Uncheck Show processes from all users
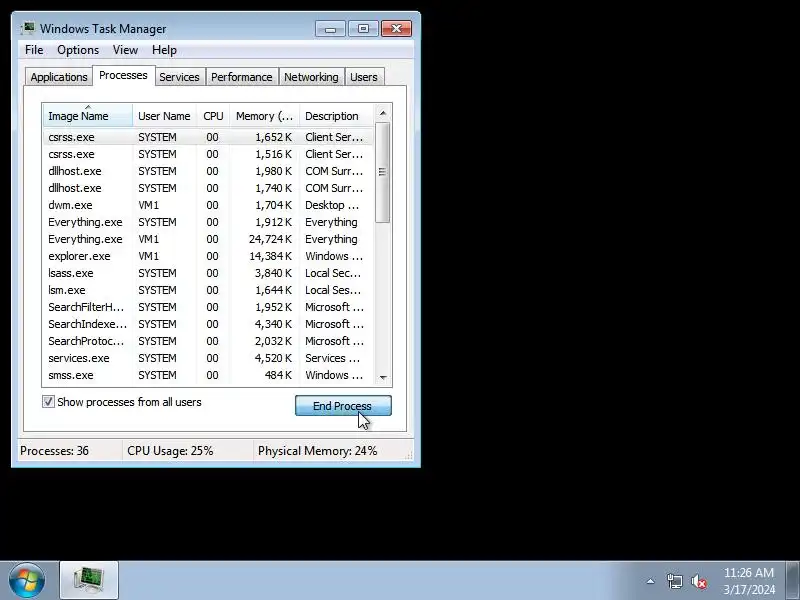Image resolution: width=800 pixels, height=600 pixels. tap(48, 402)
